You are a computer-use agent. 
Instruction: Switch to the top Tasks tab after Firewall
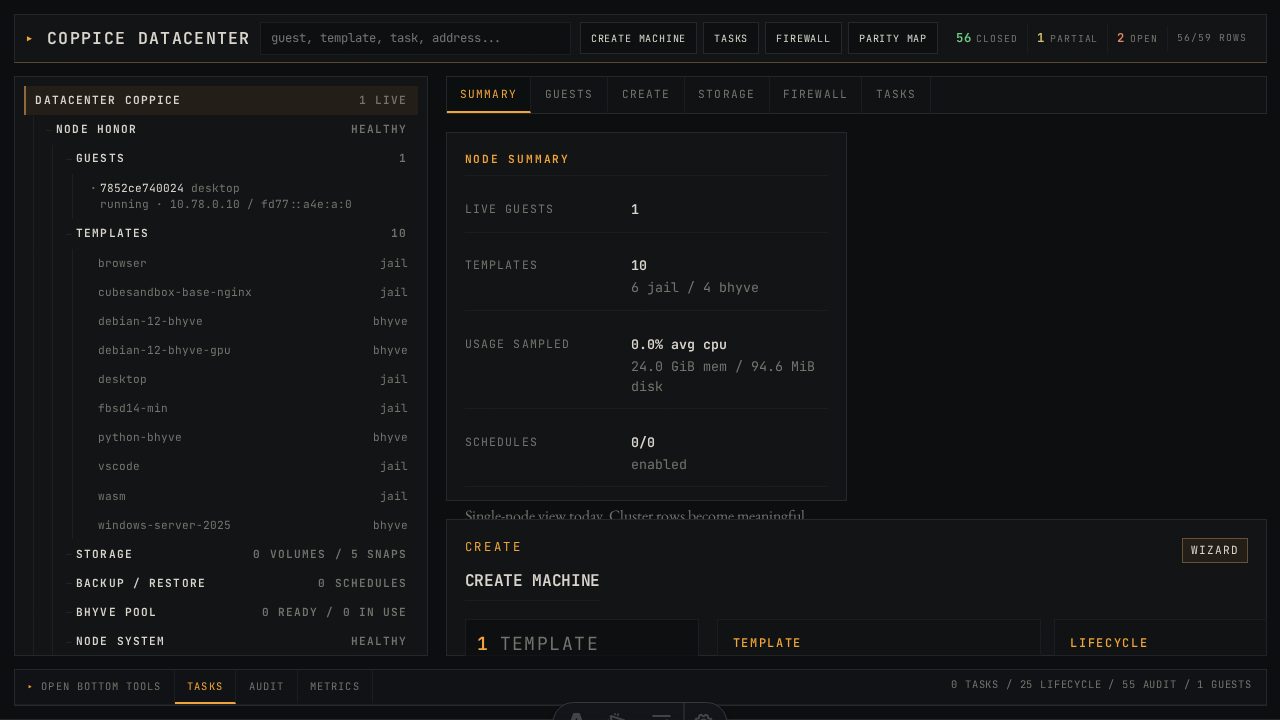896,95
